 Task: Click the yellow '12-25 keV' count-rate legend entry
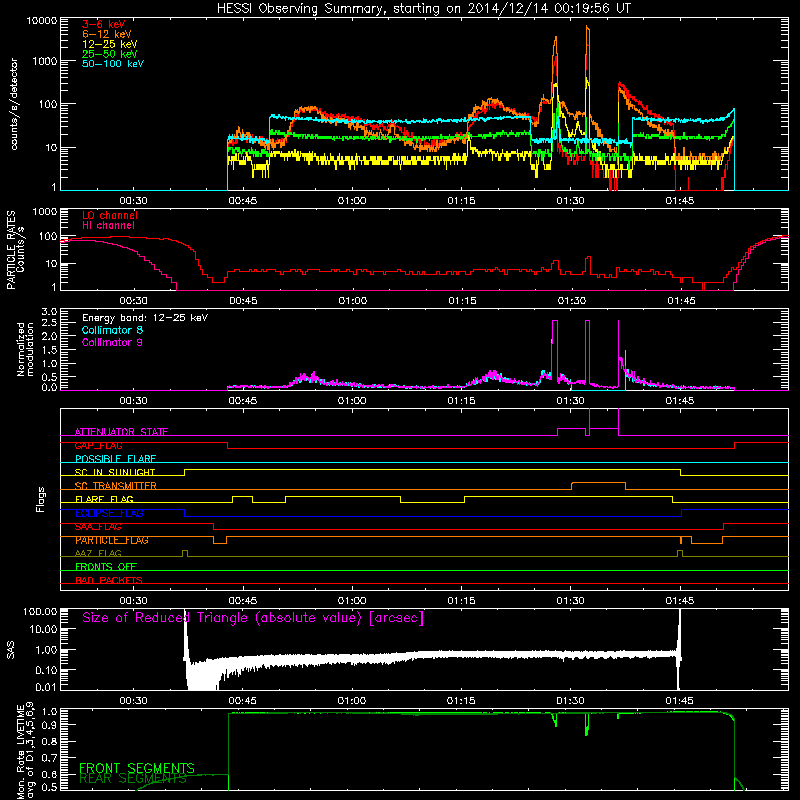point(110,44)
